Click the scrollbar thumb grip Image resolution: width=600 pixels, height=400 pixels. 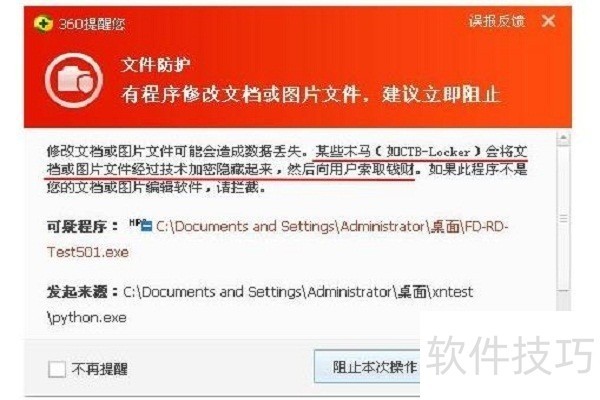pyautogui.click(x=563, y=218)
